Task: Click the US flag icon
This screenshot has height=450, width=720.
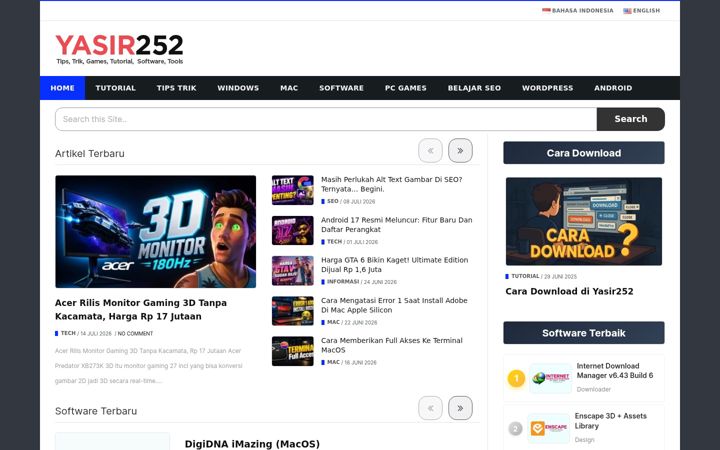Action: click(627, 11)
